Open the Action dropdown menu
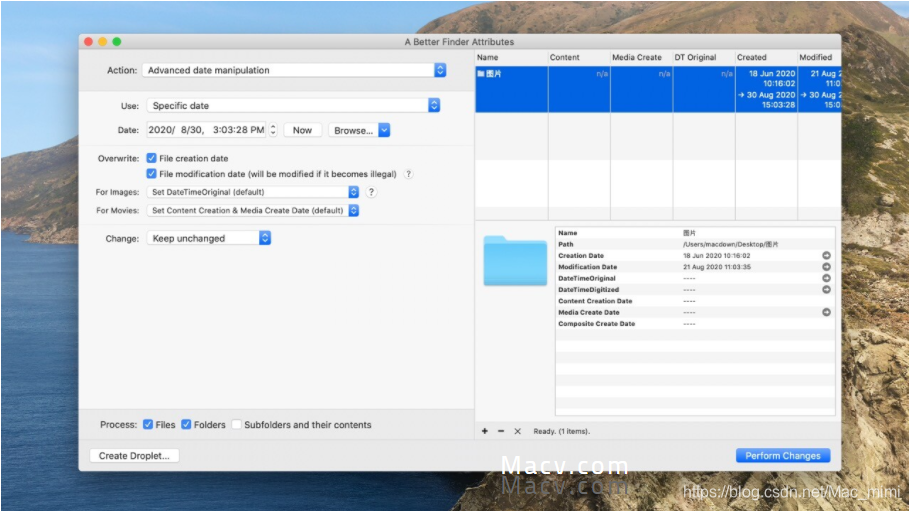 coord(294,70)
